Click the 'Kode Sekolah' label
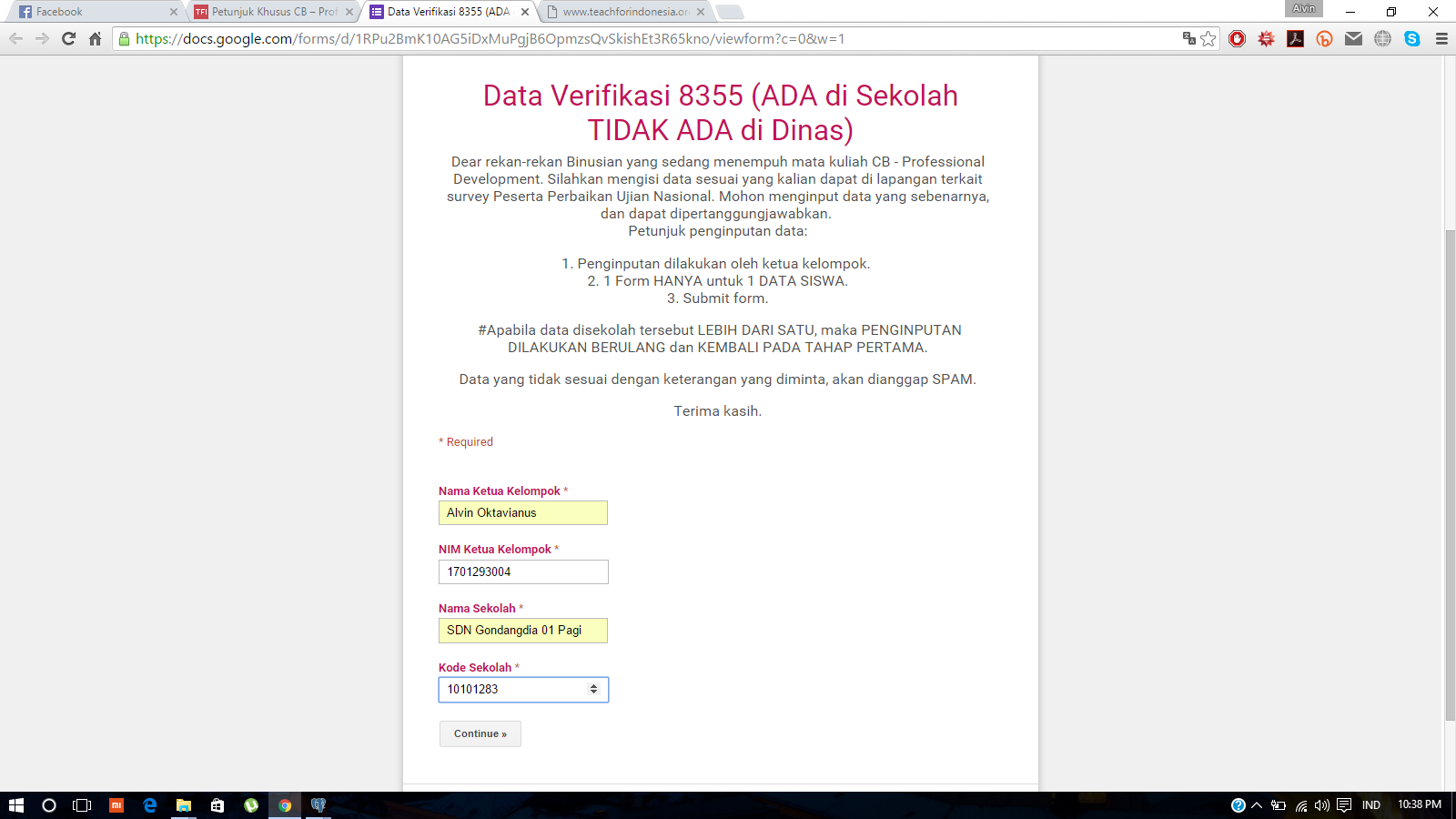1456x819 pixels. coord(475,668)
